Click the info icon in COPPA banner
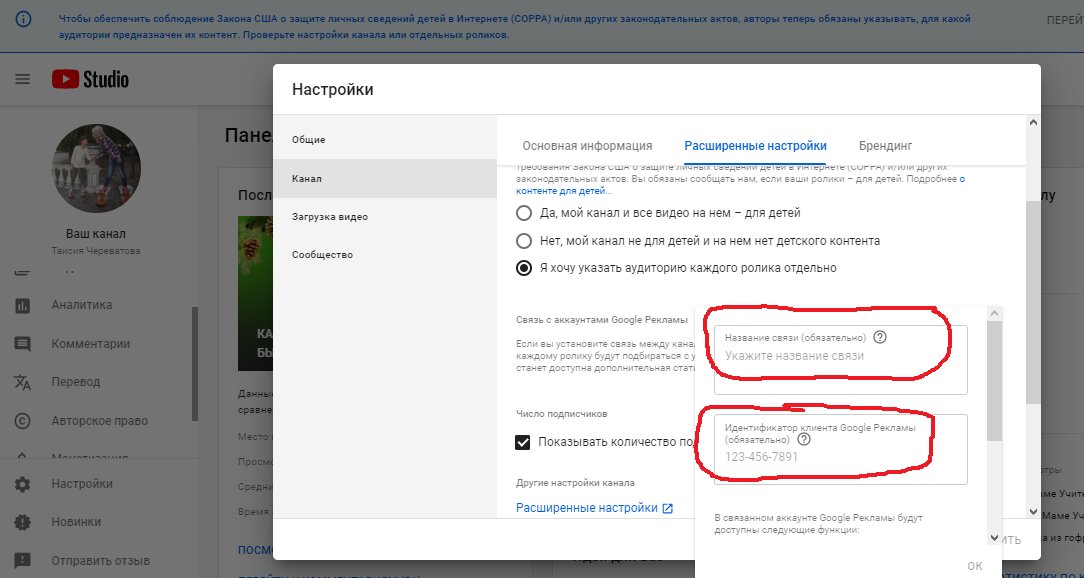The width and height of the screenshot is (1084, 578). click(x=23, y=19)
